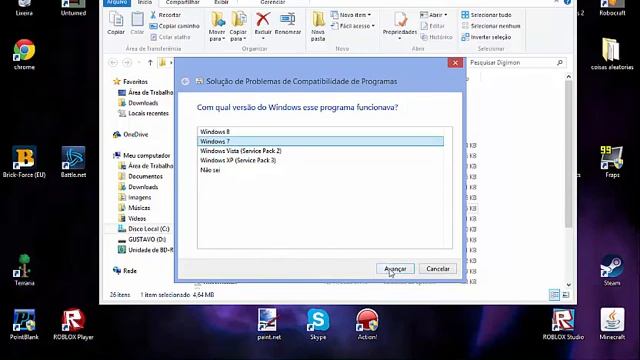Open Propriedades in Explorer ribbon

click(x=400, y=25)
